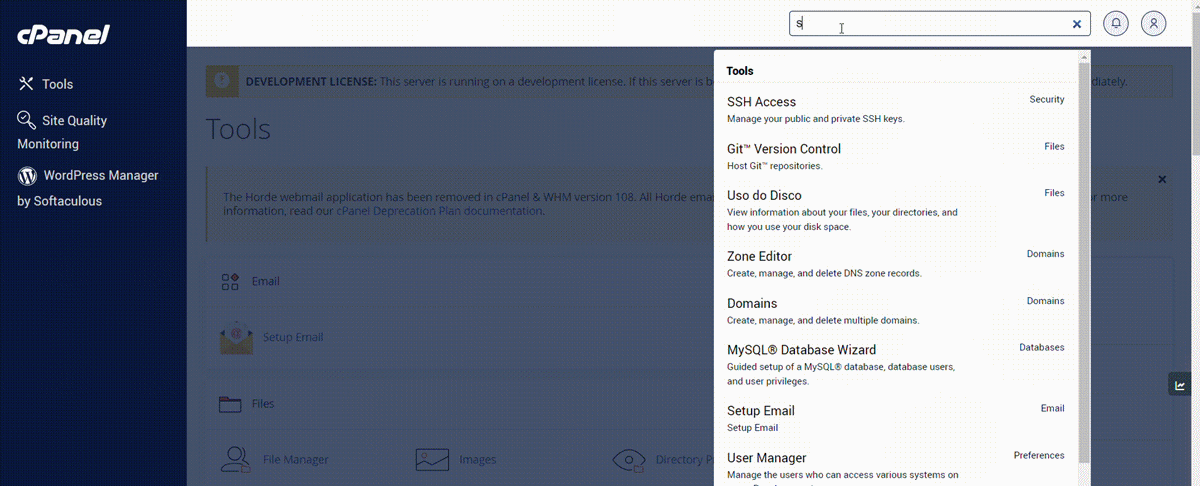Open the statistics chart side button
The height and width of the screenshot is (486, 1200).
click(x=1180, y=385)
